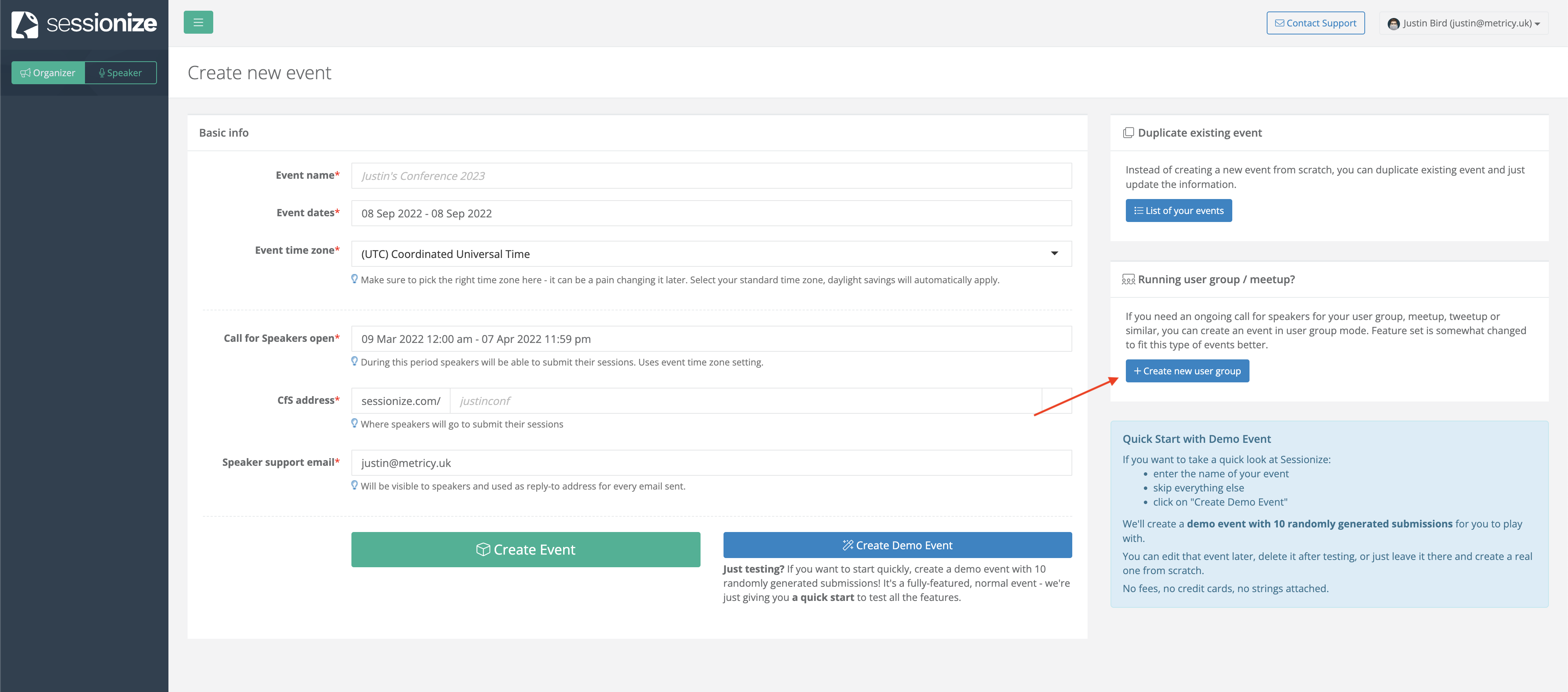Click the megaphone icon on the Organizer button

click(26, 72)
